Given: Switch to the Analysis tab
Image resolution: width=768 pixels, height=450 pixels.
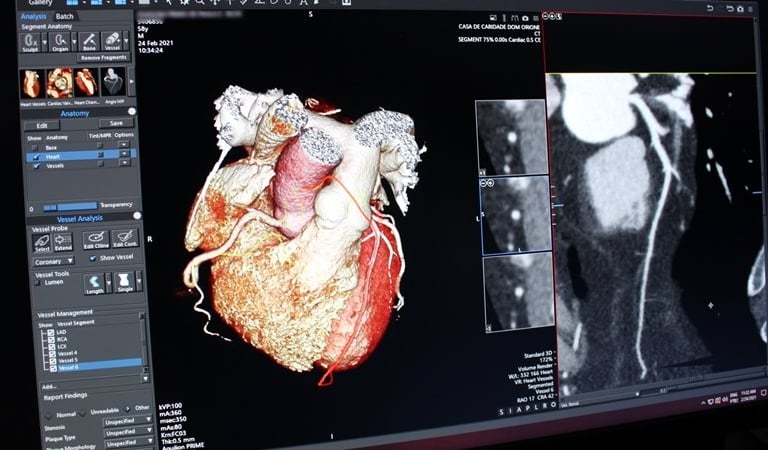Looking at the screenshot, I should point(33,17).
